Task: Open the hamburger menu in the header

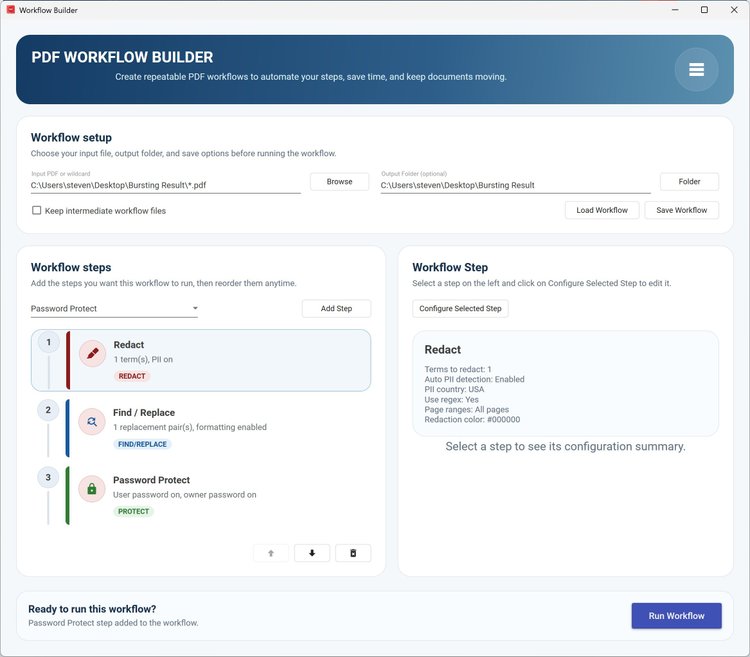Action: (696, 70)
